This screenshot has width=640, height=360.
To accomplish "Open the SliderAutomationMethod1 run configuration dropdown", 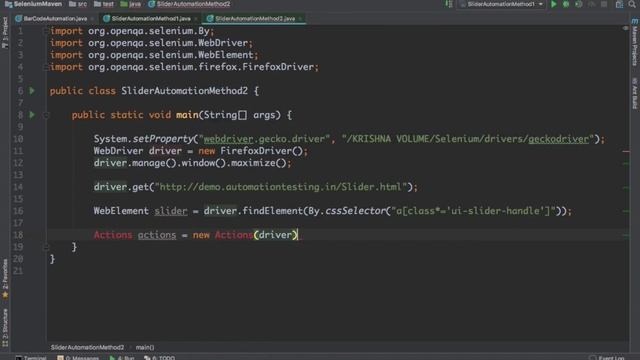I will [x=502, y=4].
